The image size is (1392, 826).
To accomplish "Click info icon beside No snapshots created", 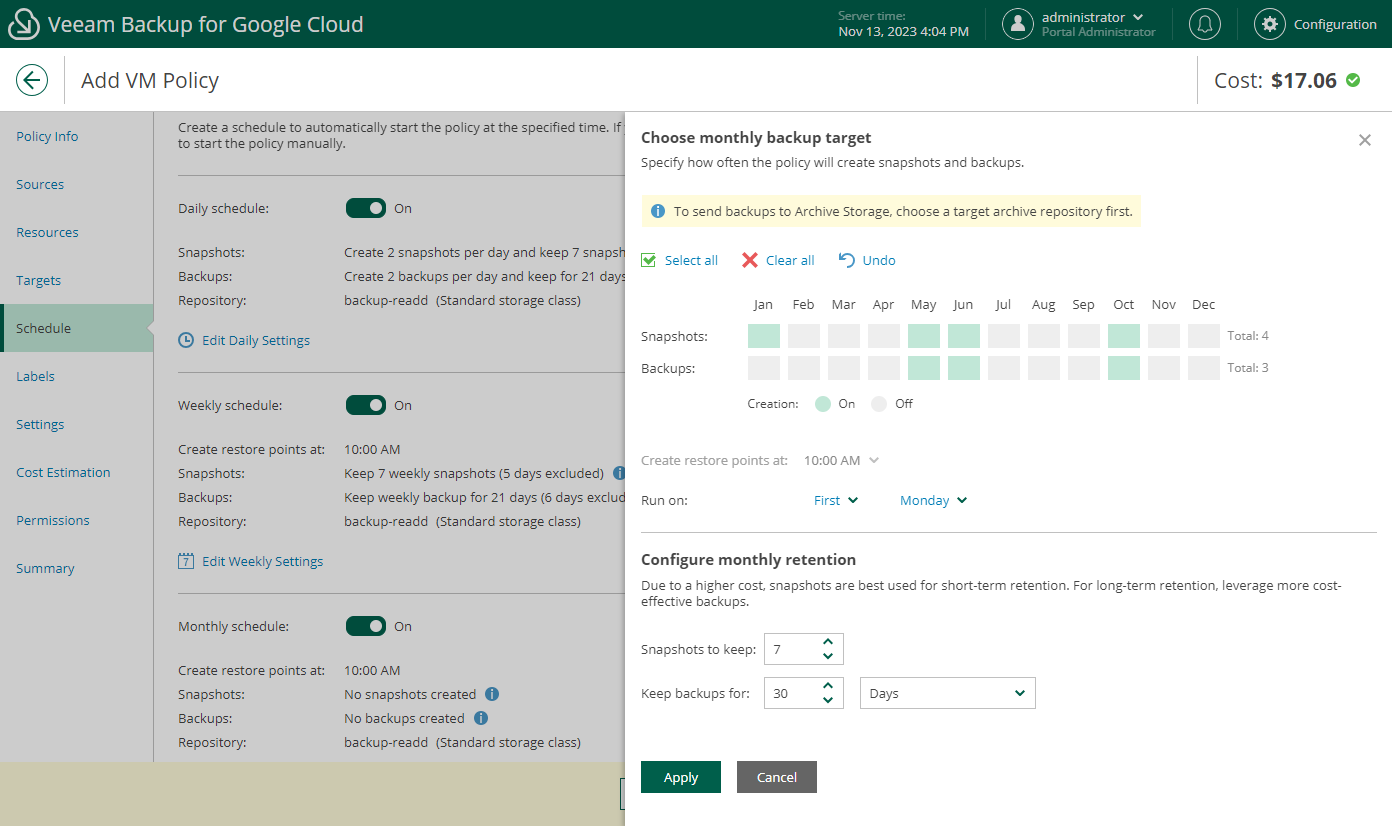I will point(492,694).
